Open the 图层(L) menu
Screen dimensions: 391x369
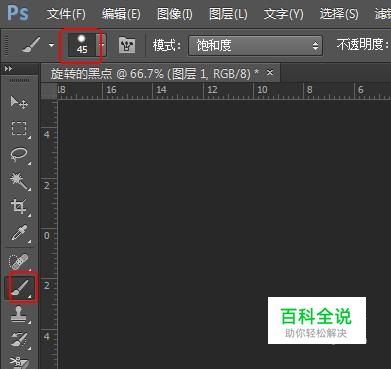pos(228,14)
